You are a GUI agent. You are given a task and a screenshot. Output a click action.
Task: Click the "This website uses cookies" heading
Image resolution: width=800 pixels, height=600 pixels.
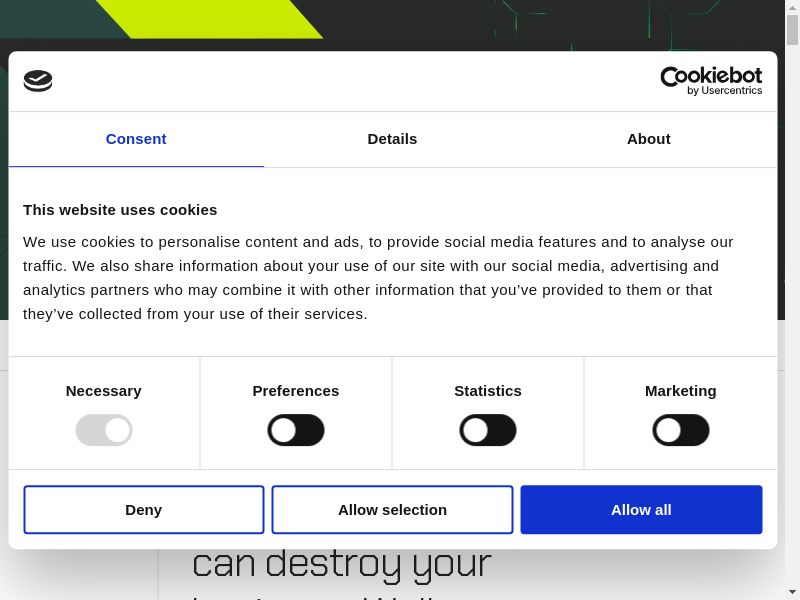pos(120,210)
